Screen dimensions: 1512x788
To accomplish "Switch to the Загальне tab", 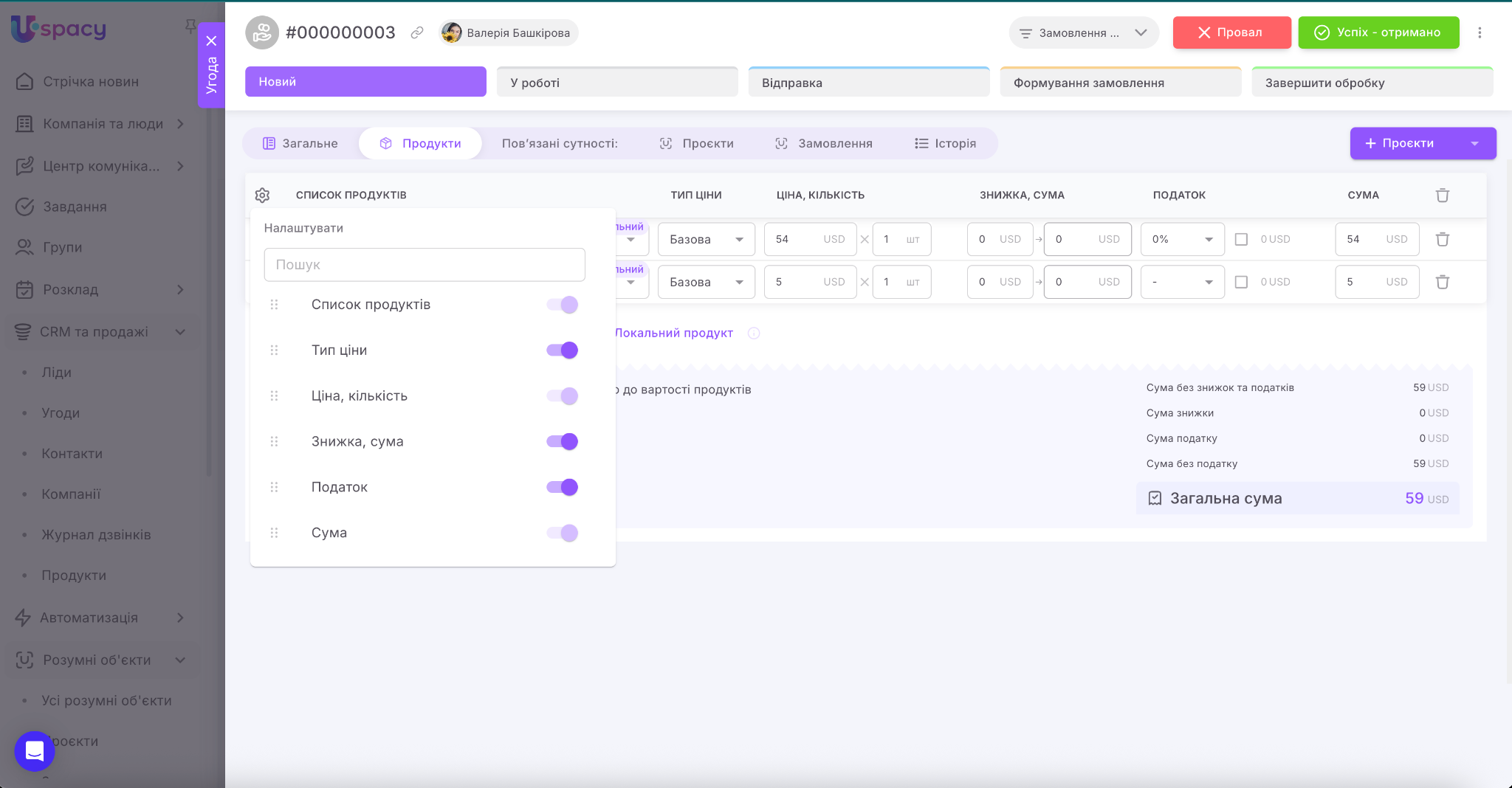I will tap(300, 143).
